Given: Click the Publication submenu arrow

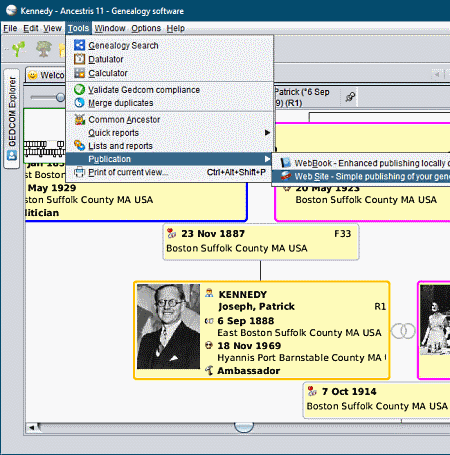Looking at the screenshot, I should 267,159.
